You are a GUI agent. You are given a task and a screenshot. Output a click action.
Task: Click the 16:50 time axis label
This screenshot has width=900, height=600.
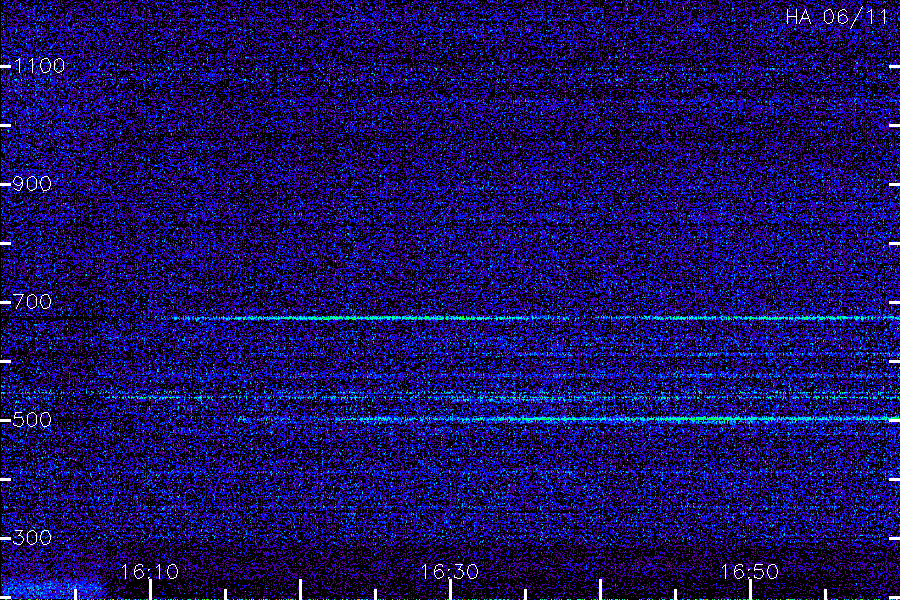(749, 572)
